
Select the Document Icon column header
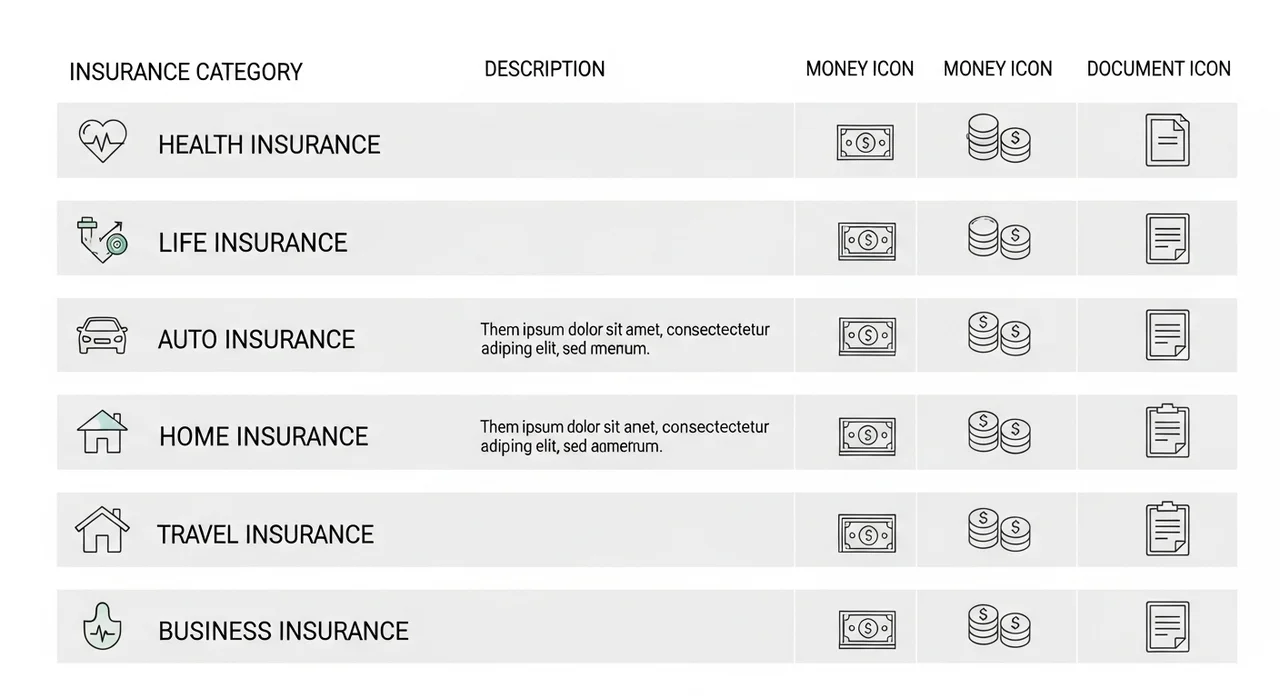tap(1158, 69)
